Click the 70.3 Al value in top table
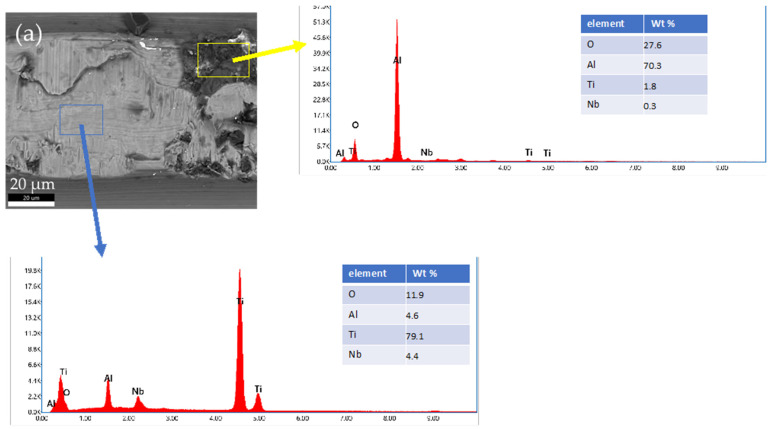The image size is (773, 429). 652,66
